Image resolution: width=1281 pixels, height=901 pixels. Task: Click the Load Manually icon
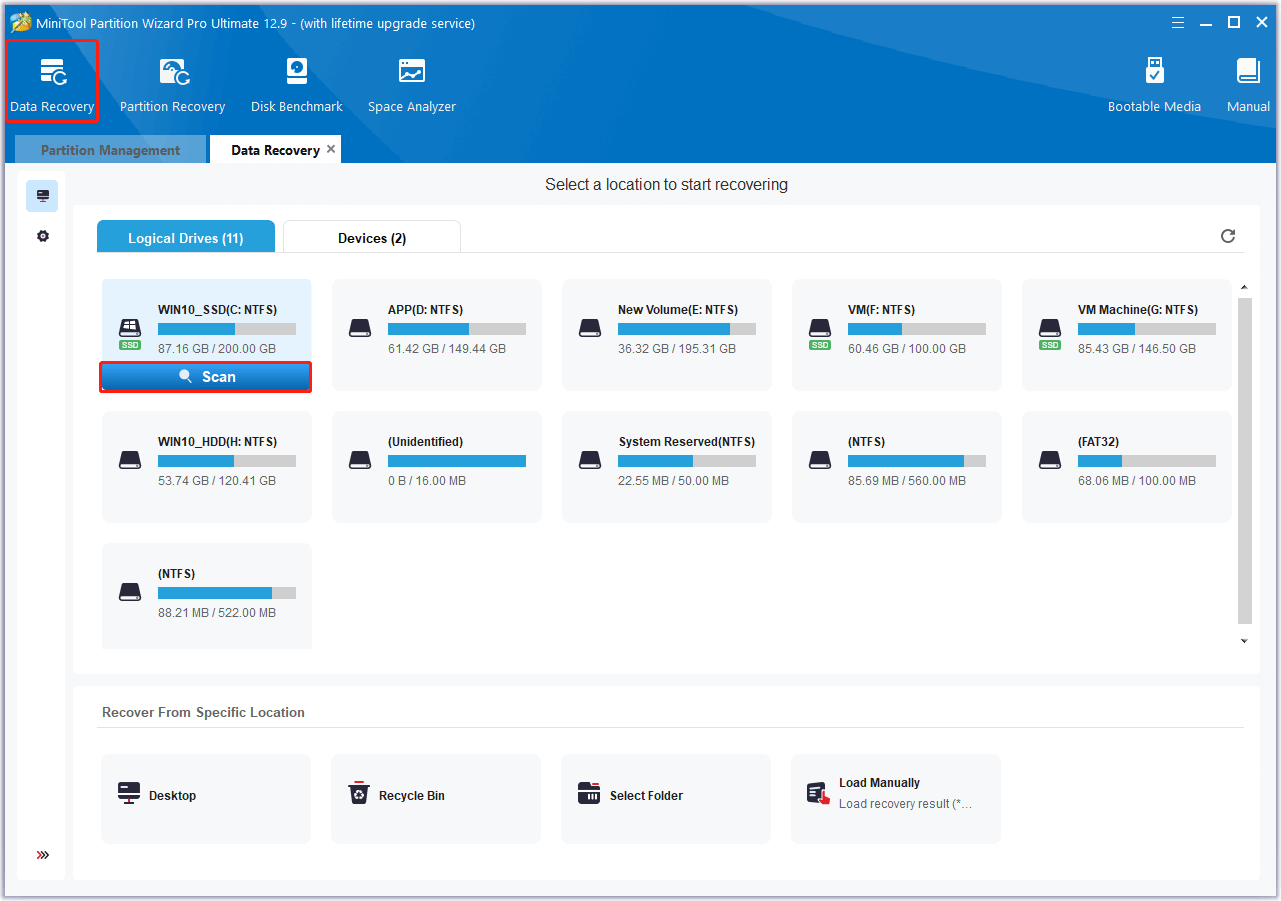pyautogui.click(x=818, y=794)
